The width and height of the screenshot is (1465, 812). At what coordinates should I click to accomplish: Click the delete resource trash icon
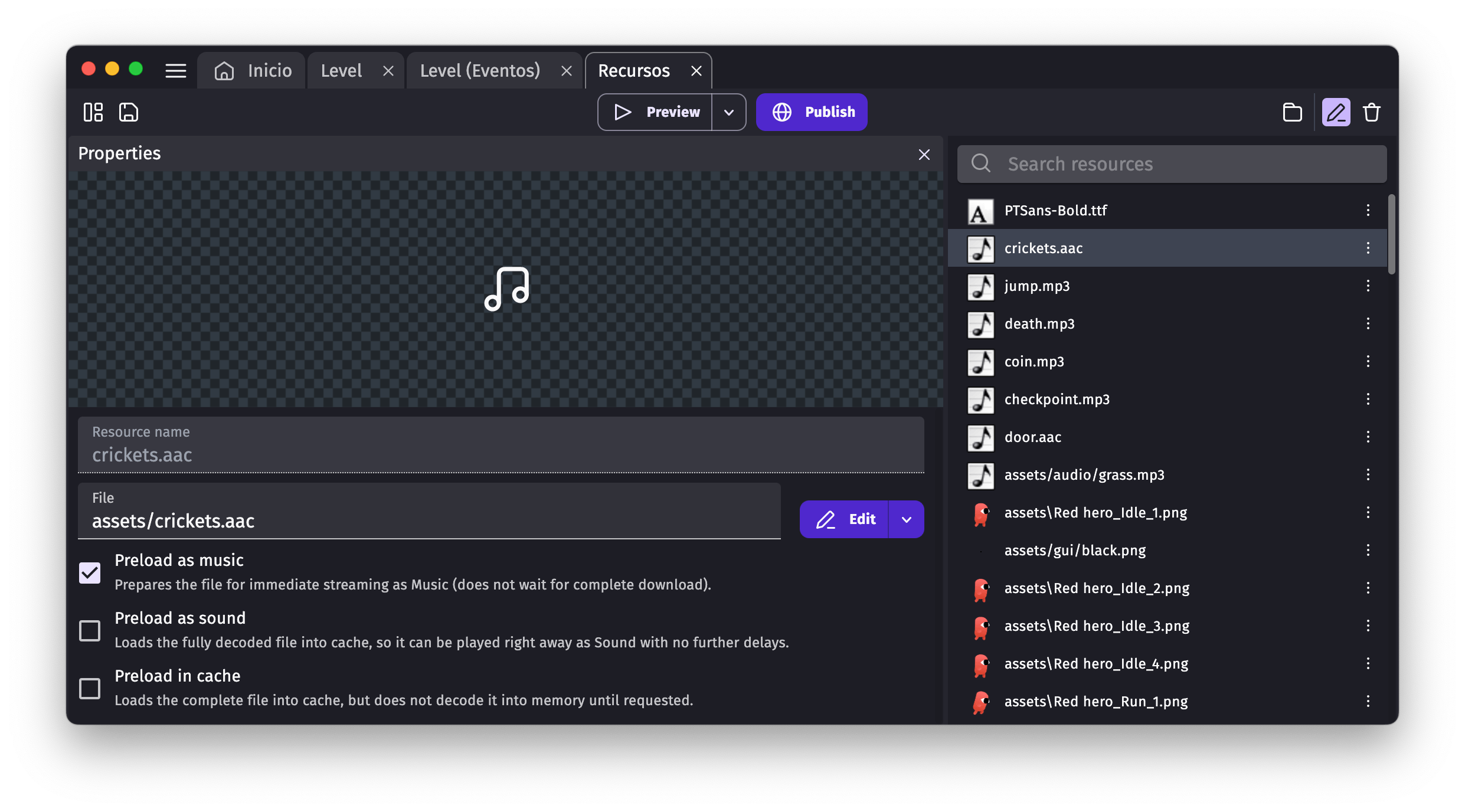[1372, 112]
